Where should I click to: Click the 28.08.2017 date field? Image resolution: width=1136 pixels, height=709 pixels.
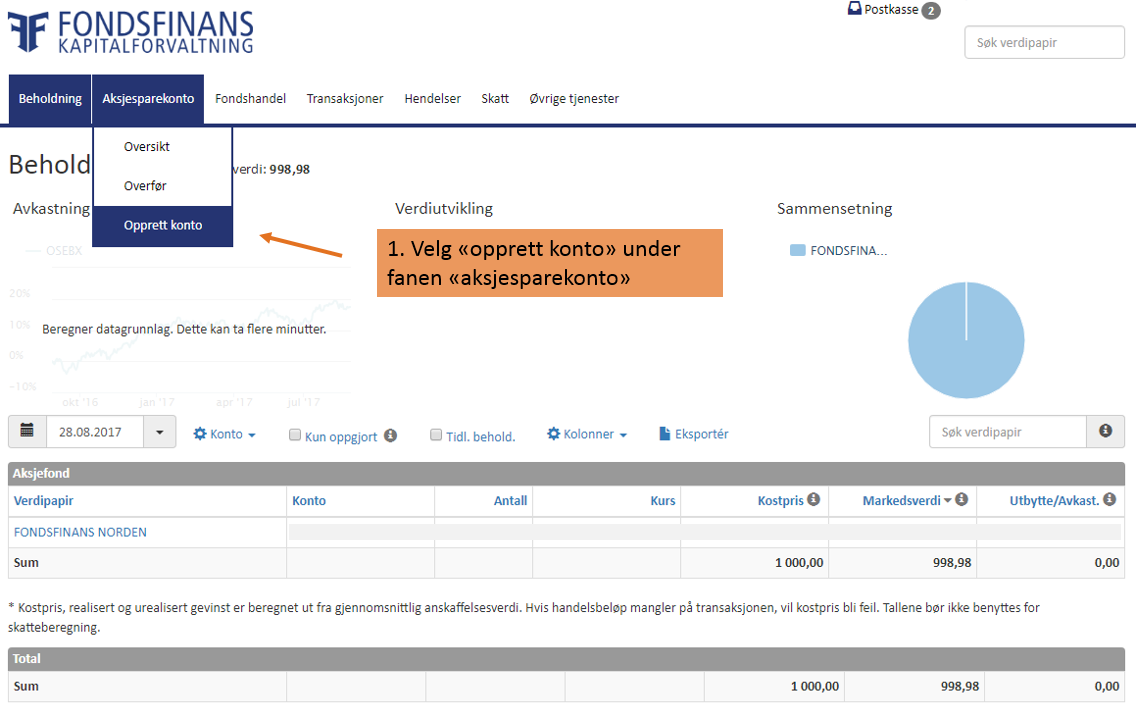[x=95, y=432]
